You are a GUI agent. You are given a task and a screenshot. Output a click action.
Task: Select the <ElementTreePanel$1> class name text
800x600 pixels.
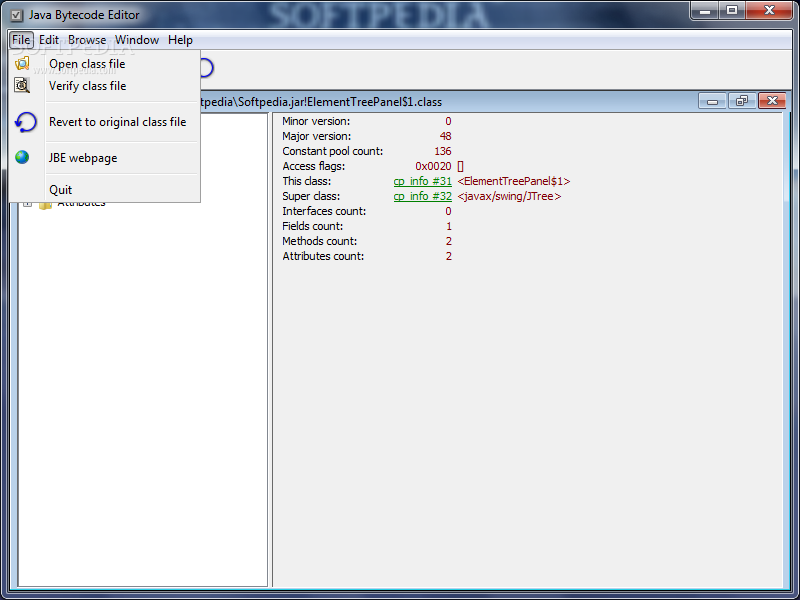click(514, 181)
